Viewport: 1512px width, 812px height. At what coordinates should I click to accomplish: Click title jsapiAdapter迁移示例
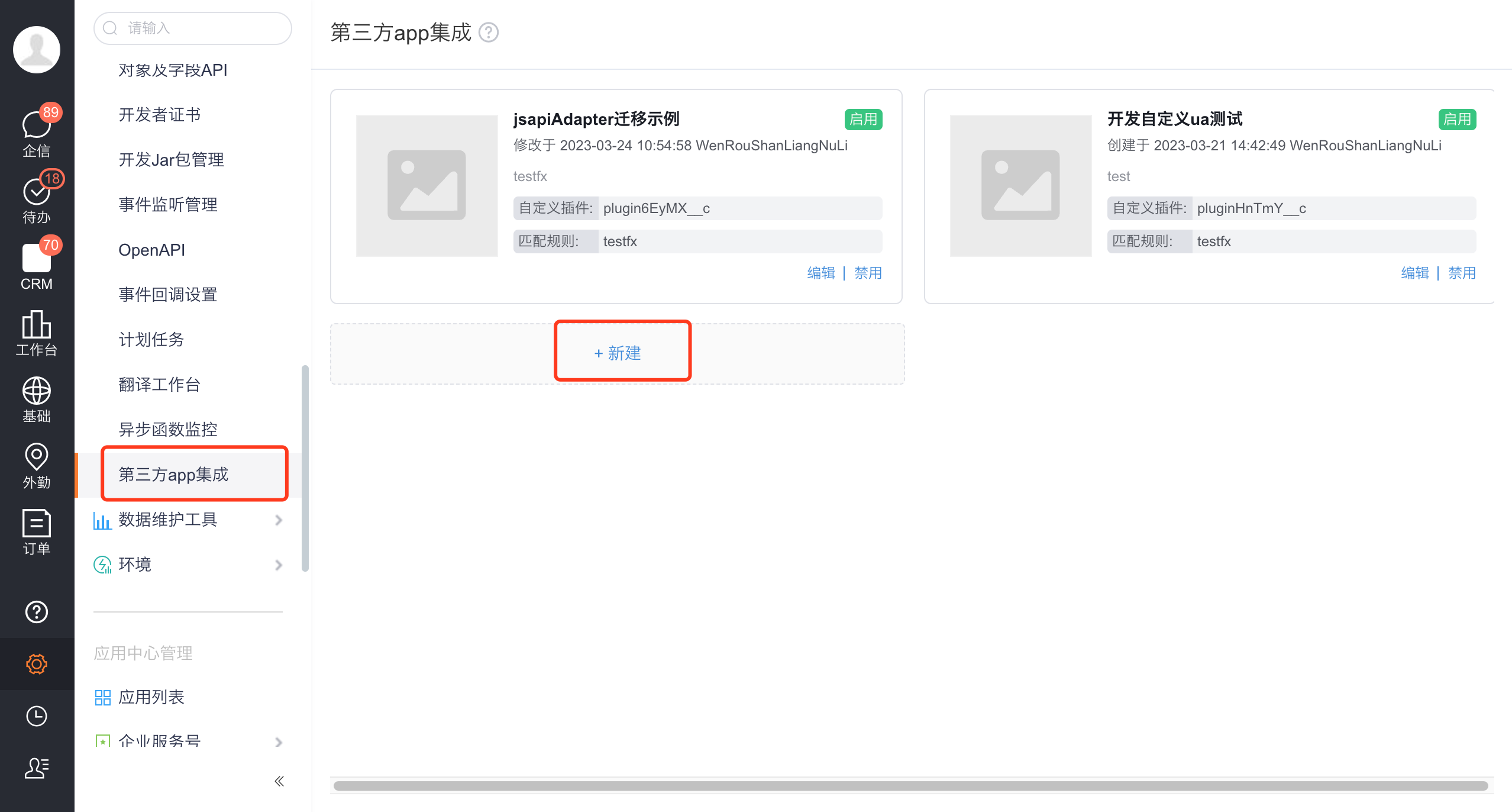point(596,119)
